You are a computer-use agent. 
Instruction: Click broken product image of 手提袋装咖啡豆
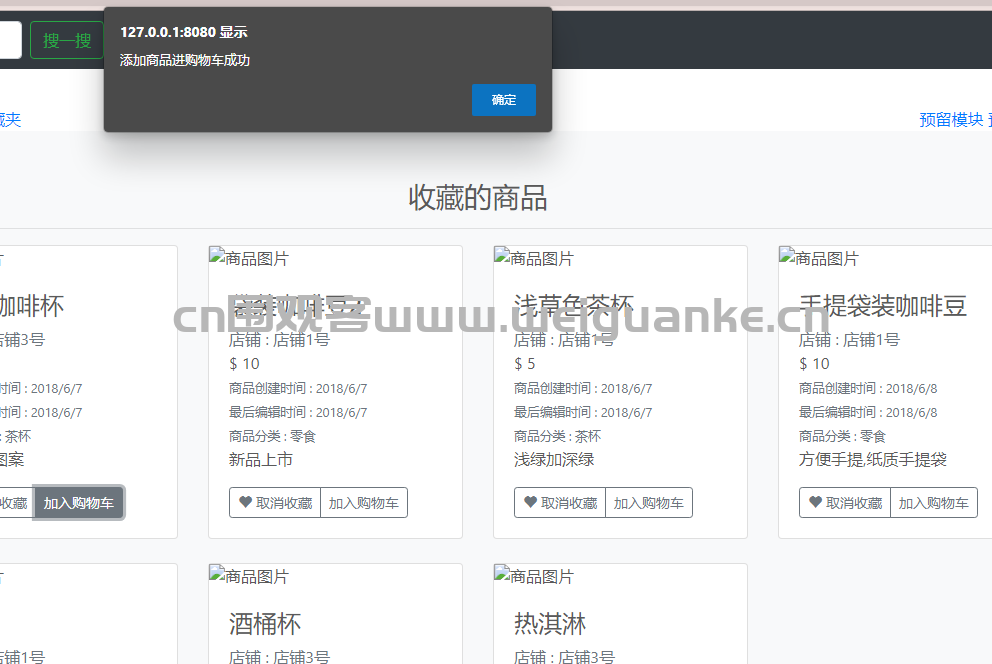click(x=819, y=258)
